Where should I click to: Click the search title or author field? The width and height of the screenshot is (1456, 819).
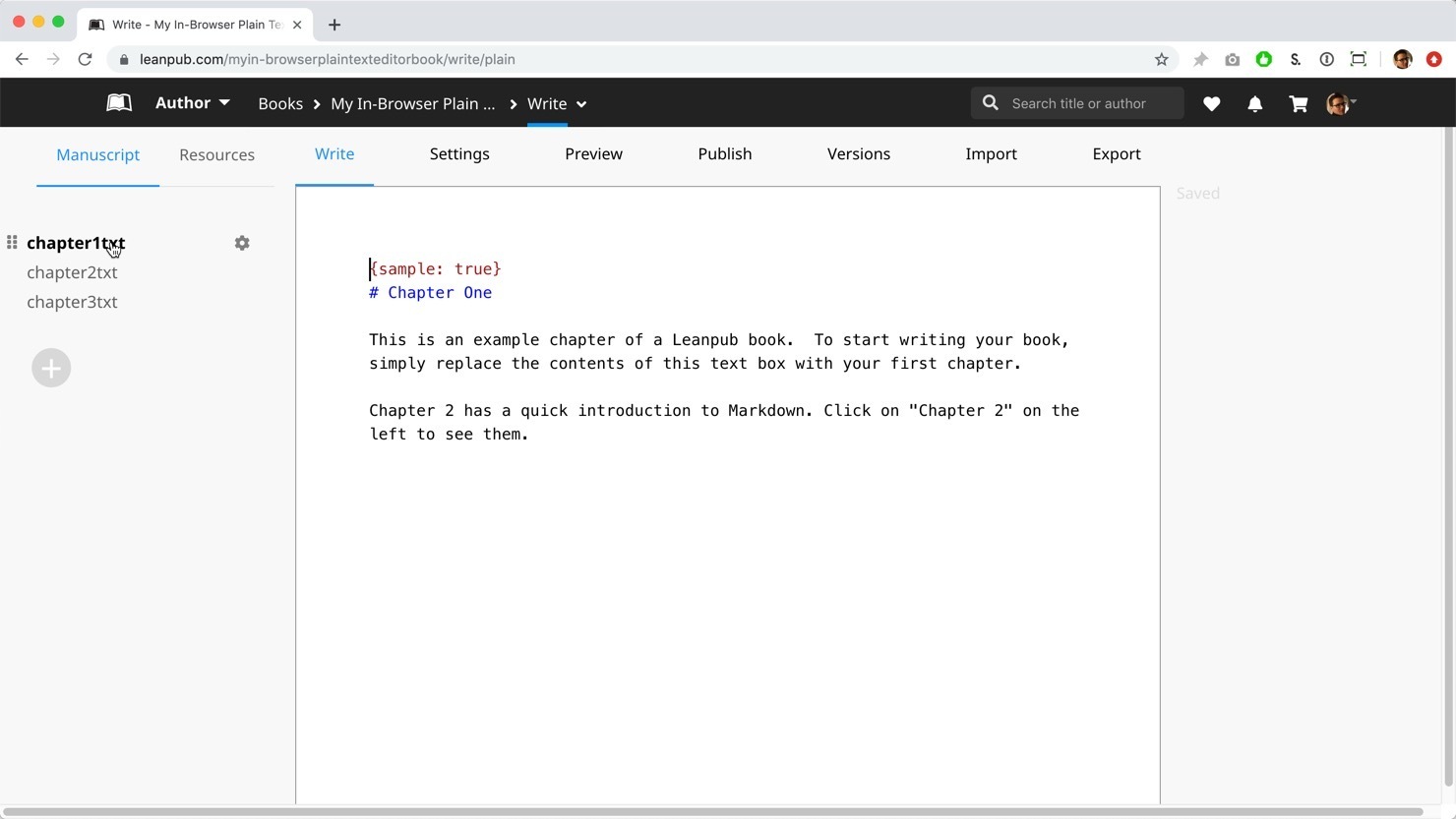click(x=1088, y=103)
